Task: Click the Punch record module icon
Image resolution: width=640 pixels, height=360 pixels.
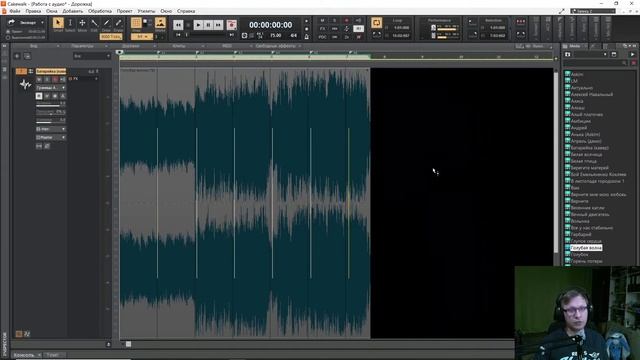Action: (x=521, y=21)
